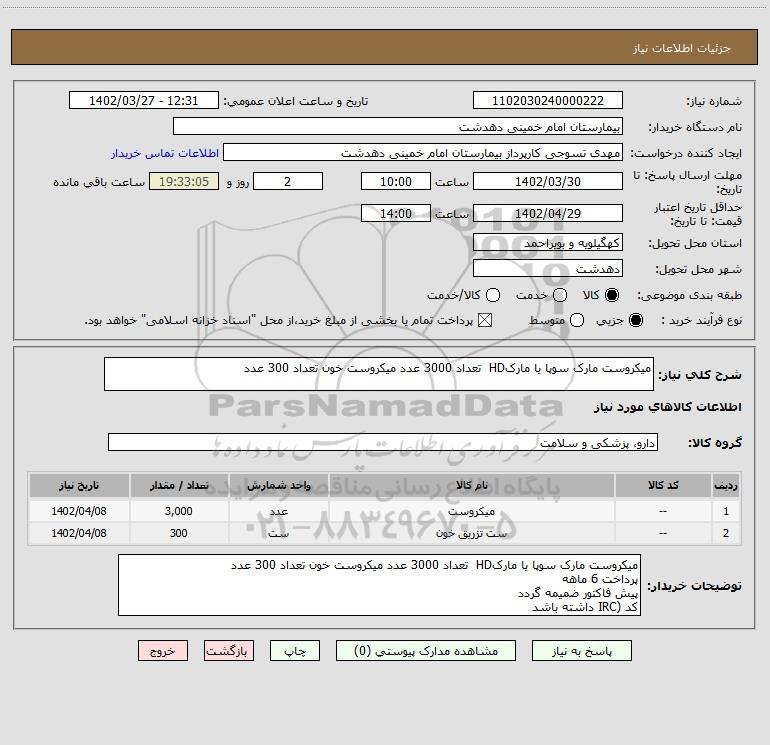Click the page header جزئیات اطلاعات نیاز
Screen dimensions: 770x745
(682, 48)
